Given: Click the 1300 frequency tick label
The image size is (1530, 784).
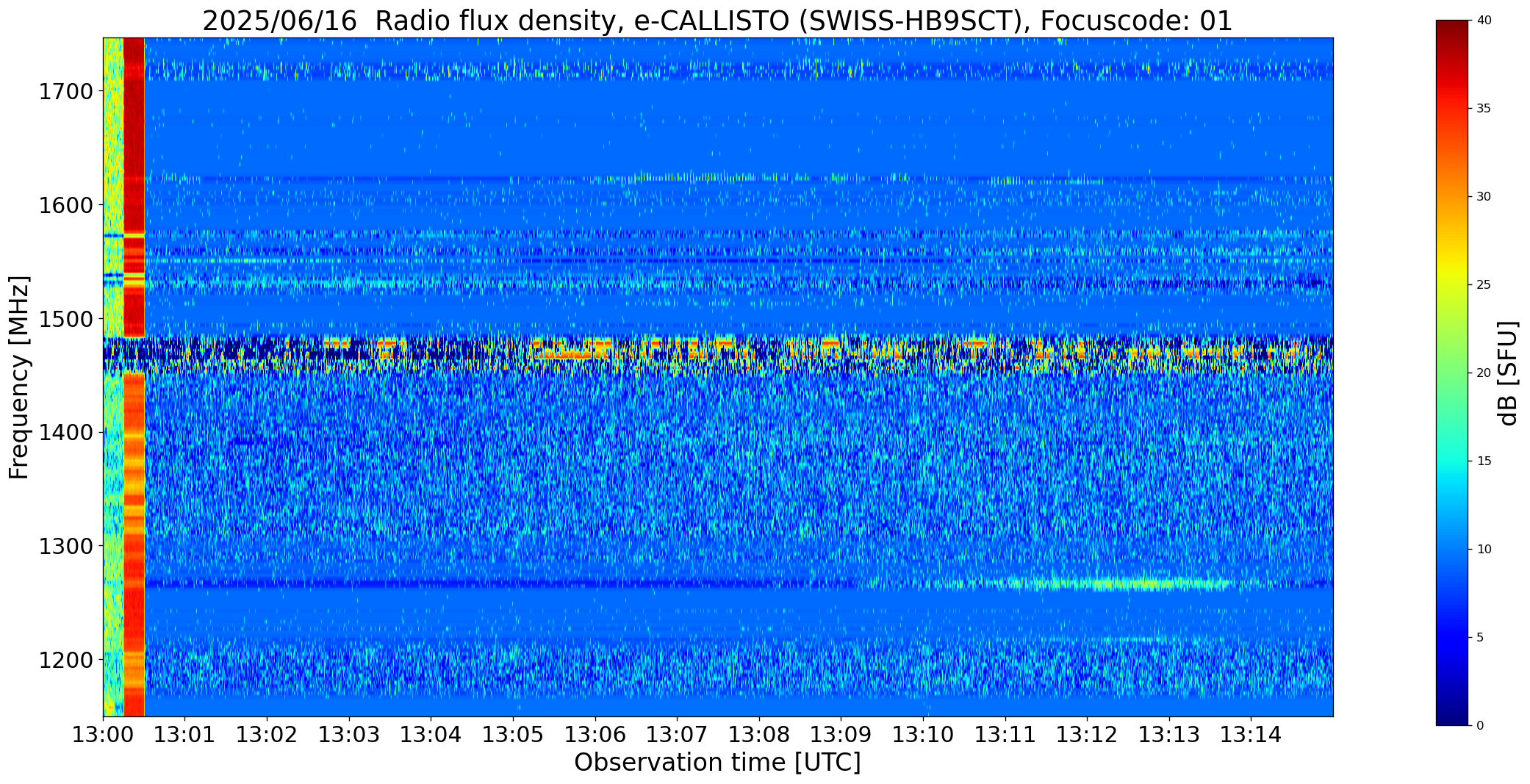Looking at the screenshot, I should point(65,546).
